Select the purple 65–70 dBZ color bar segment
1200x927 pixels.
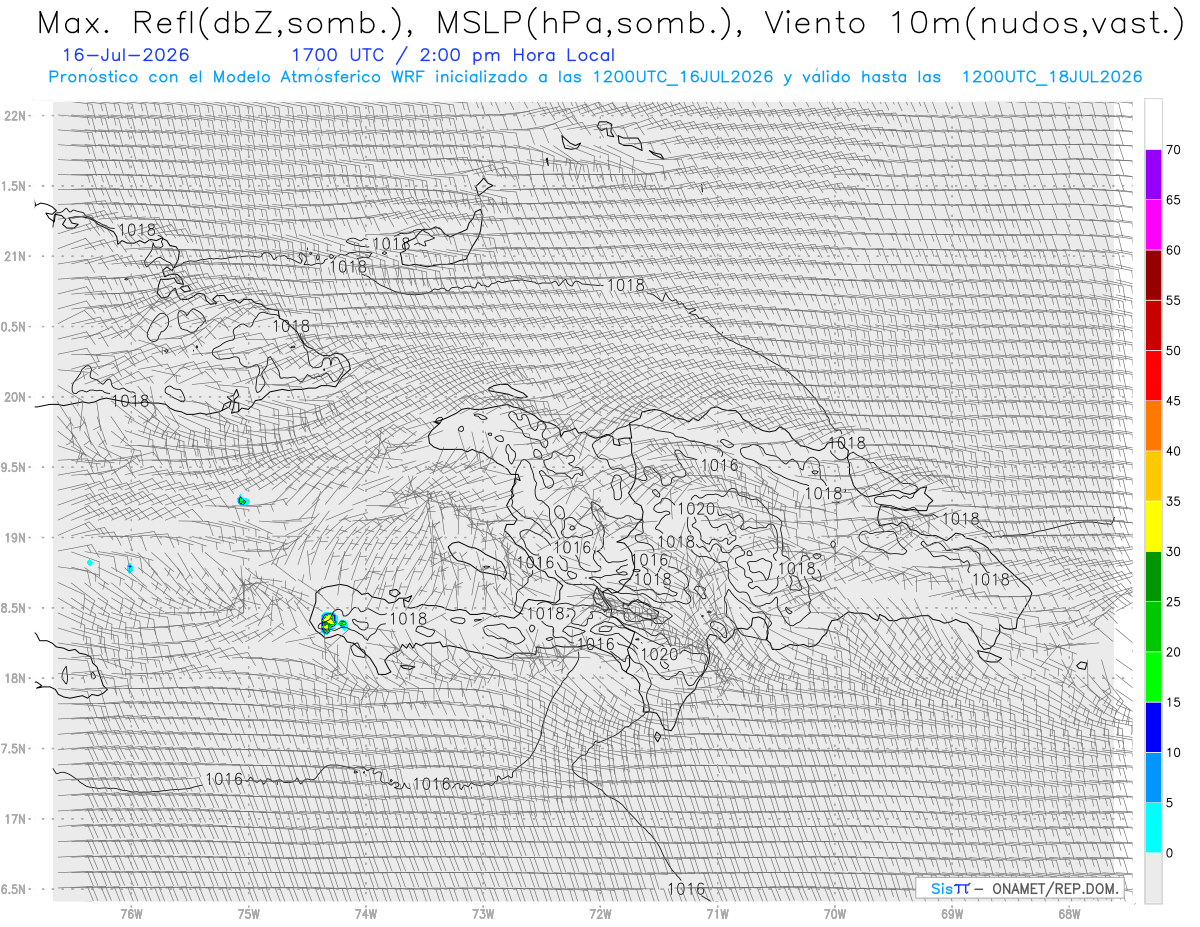1154,175
